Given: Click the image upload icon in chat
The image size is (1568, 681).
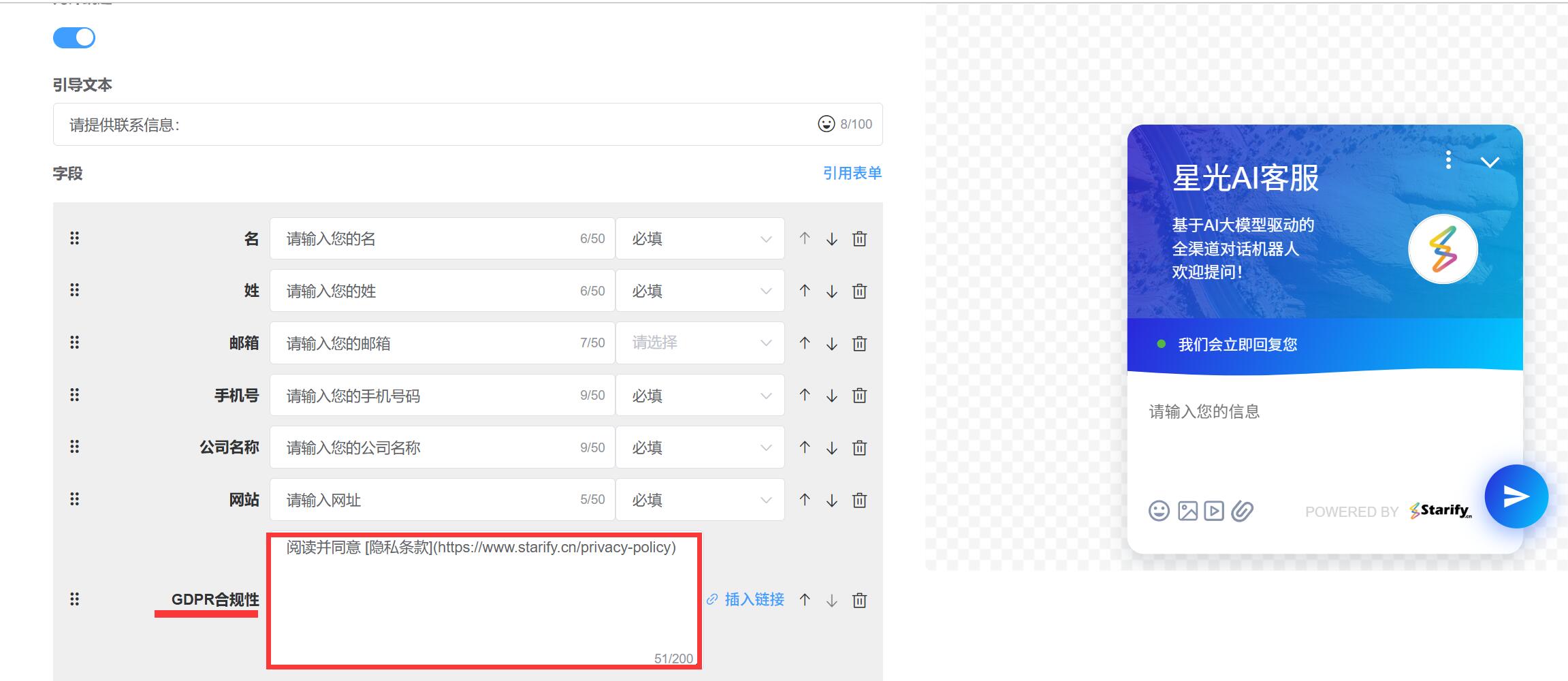Looking at the screenshot, I should 1187,511.
